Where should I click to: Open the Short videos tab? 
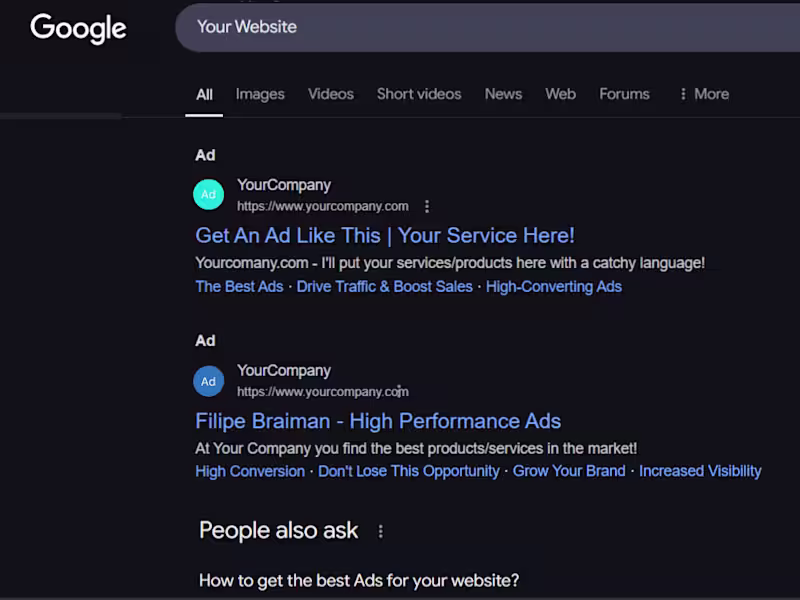point(419,94)
